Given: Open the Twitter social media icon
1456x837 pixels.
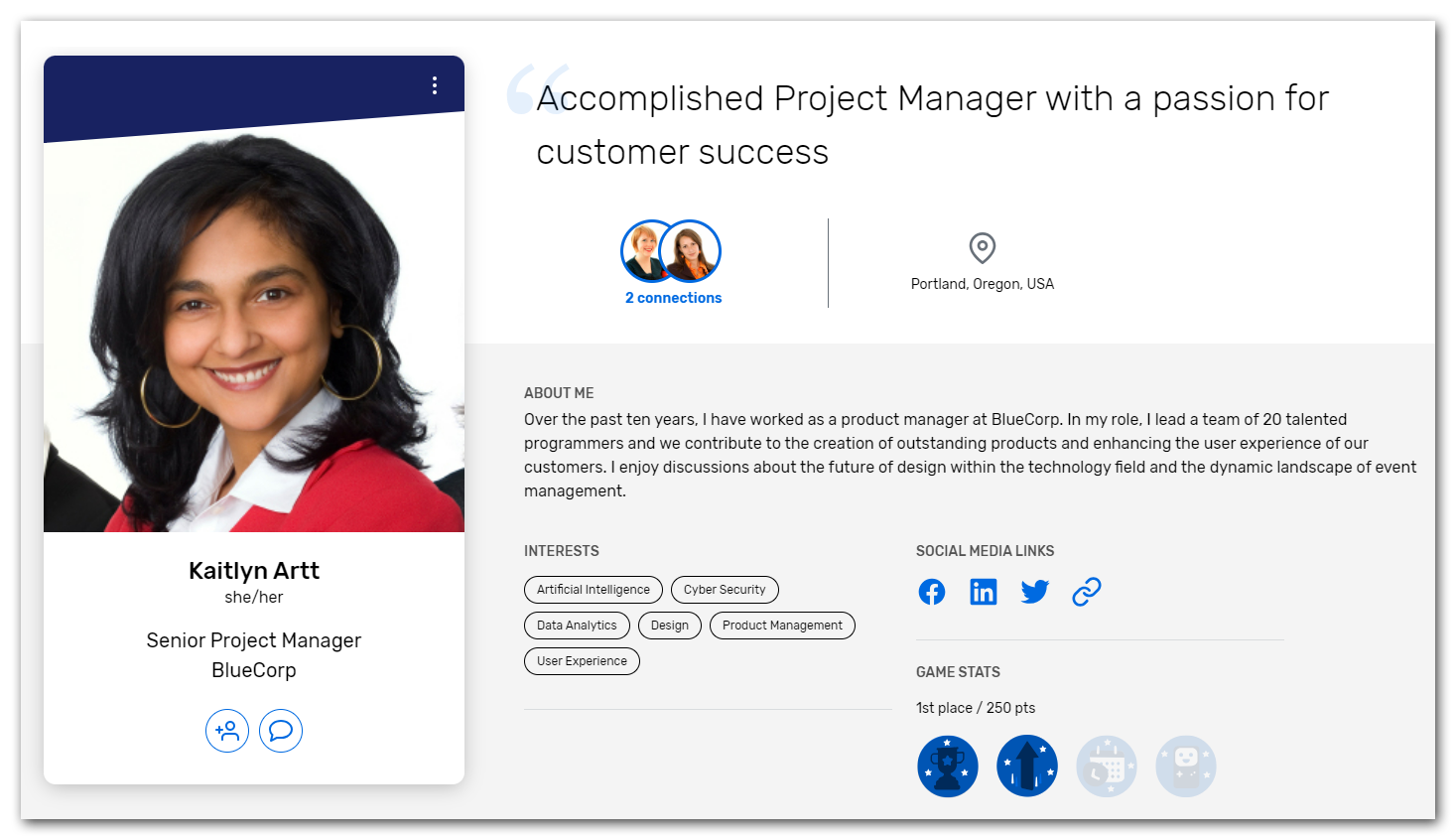Looking at the screenshot, I should click(x=1034, y=591).
